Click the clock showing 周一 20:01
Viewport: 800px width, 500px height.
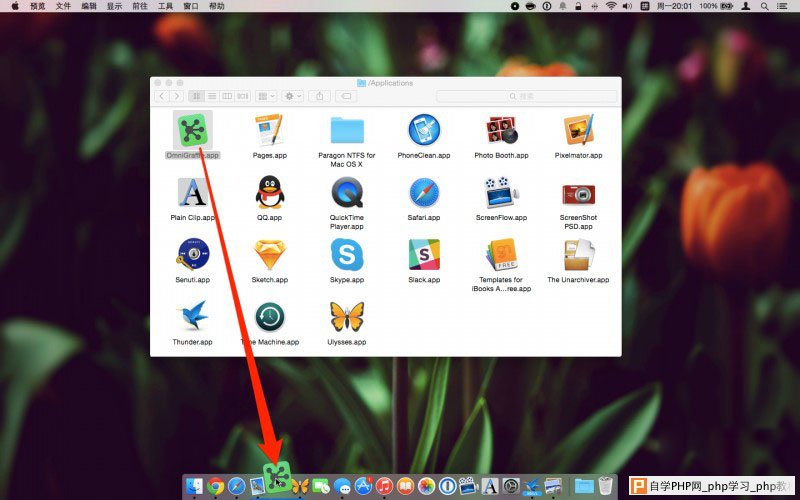(674, 6)
